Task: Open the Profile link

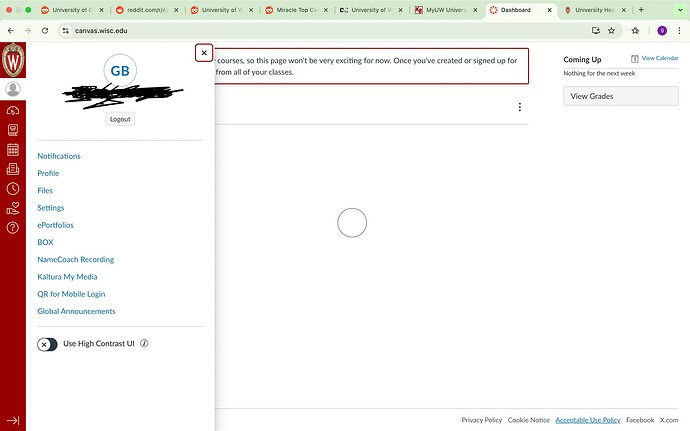Action: pos(48,173)
